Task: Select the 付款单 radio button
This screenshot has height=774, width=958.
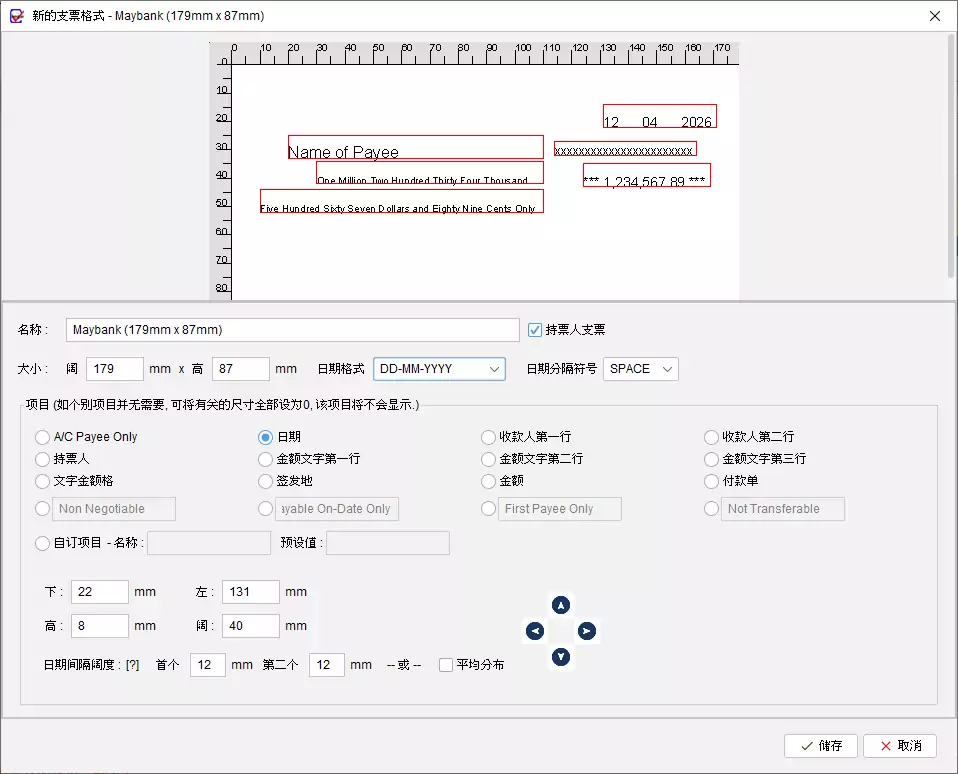Action: (x=711, y=481)
